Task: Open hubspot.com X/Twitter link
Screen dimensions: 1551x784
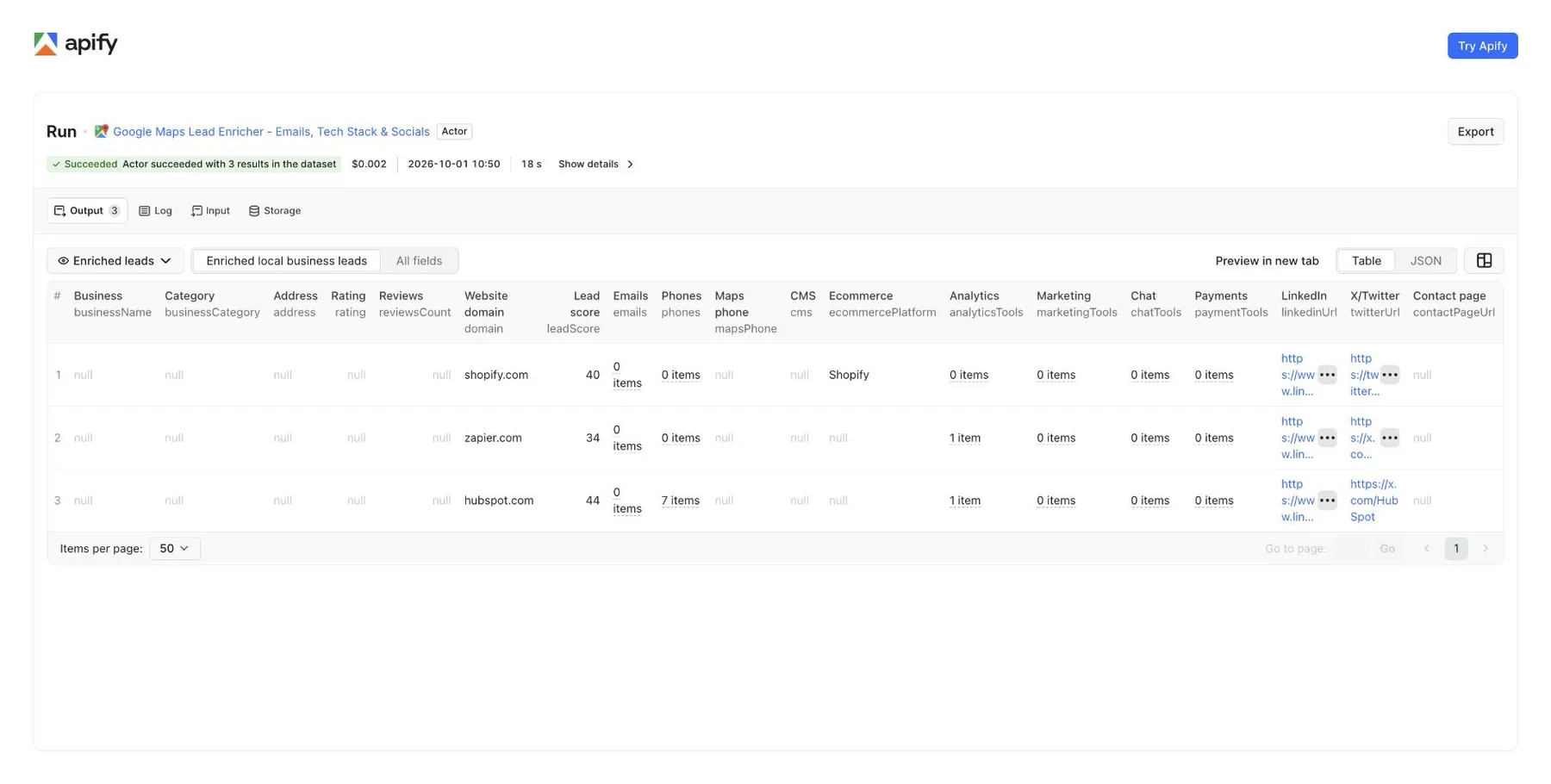Action: point(1374,501)
